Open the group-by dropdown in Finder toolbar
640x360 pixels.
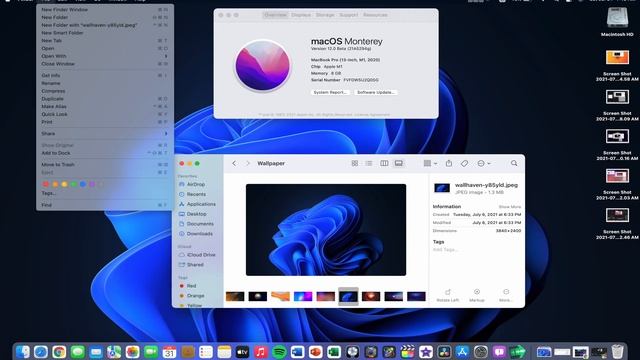(x=430, y=163)
